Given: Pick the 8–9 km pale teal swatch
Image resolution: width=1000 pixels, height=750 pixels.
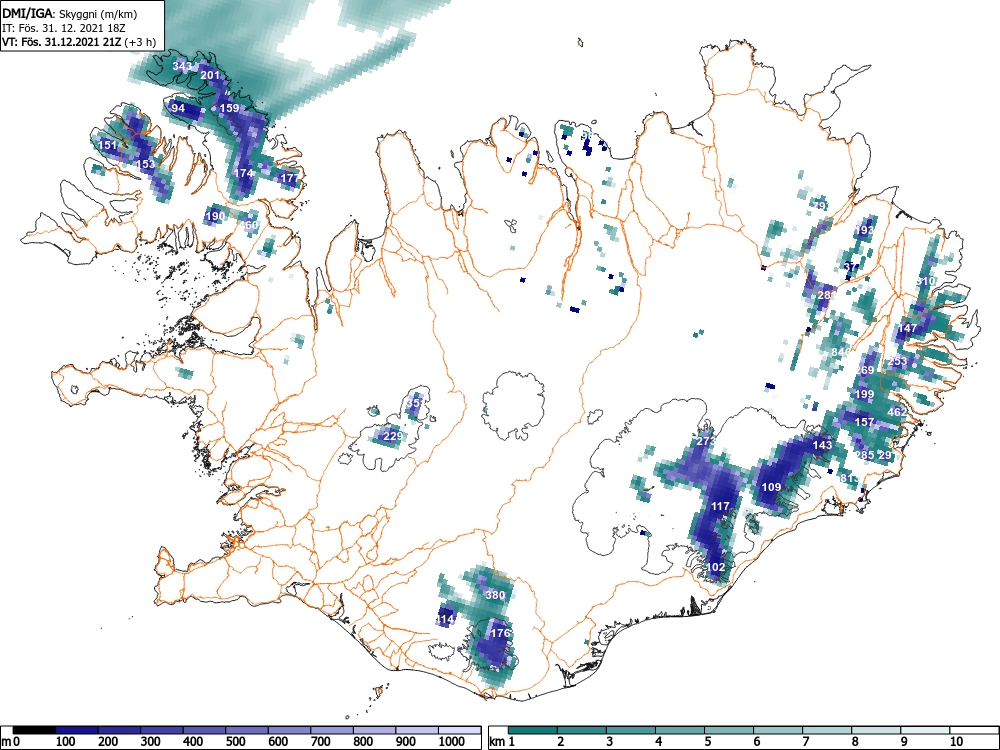Looking at the screenshot, I should pyautogui.click(x=876, y=730).
